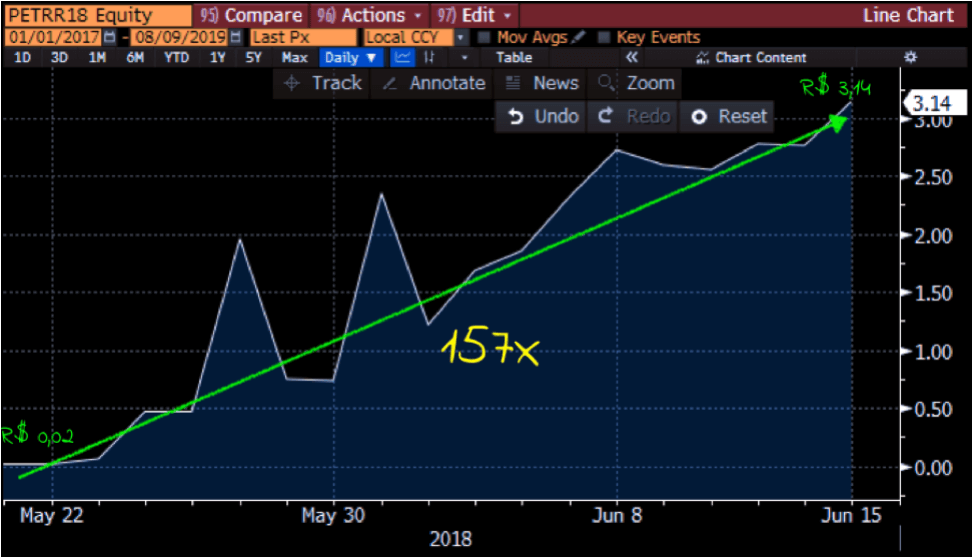Toggle the Key Events checkbox

[x=604, y=37]
